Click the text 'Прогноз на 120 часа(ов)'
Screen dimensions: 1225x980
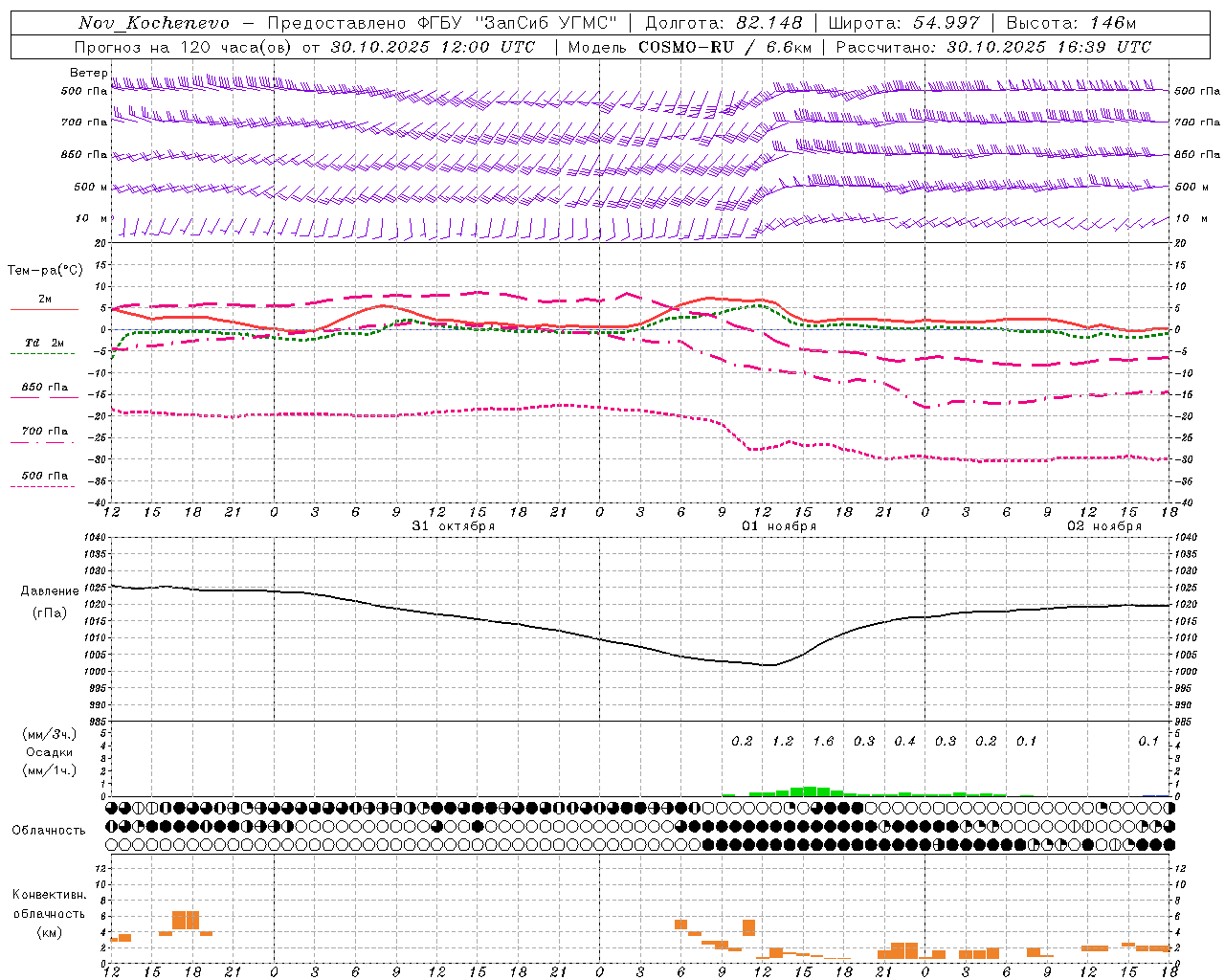coord(183,47)
